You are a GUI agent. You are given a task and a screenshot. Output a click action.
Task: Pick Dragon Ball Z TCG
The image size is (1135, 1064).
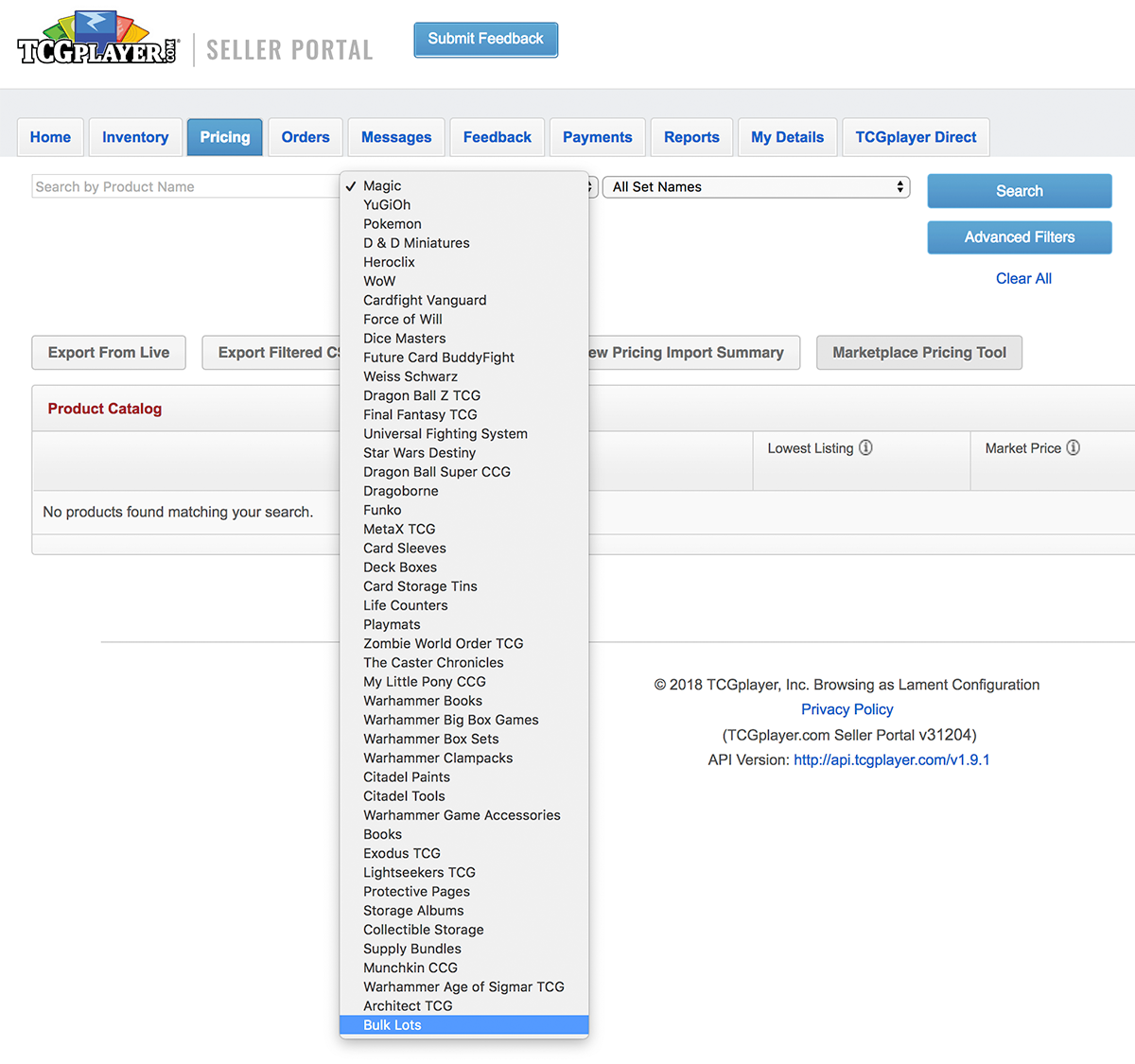[x=464, y=395]
